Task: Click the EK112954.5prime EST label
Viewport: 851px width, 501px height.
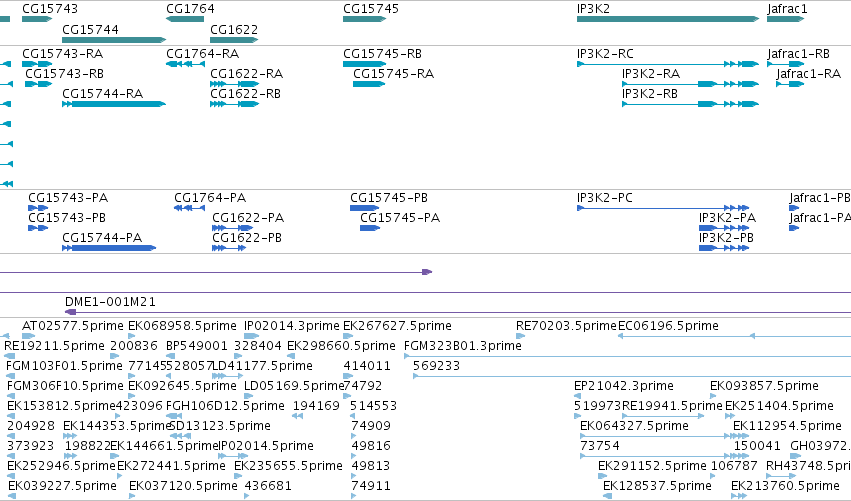Action: pos(787,426)
